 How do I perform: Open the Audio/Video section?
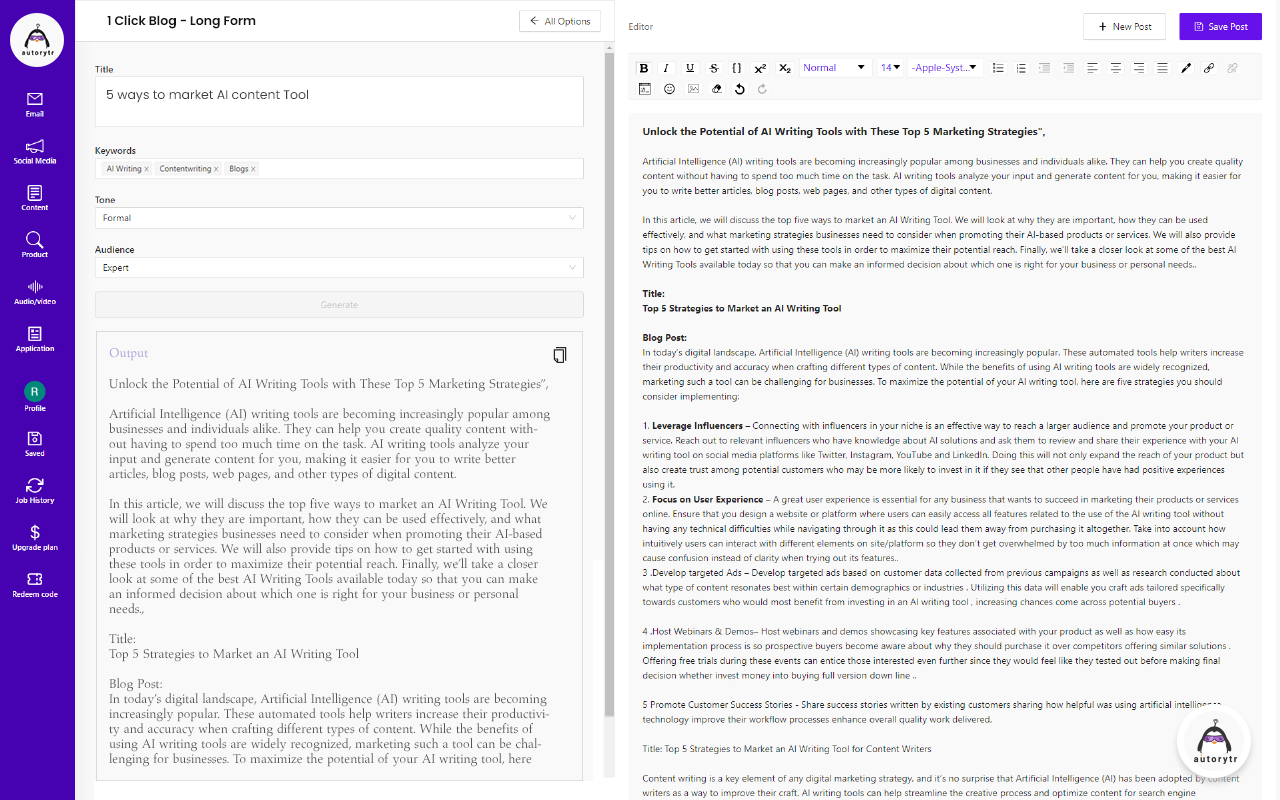[x=35, y=292]
